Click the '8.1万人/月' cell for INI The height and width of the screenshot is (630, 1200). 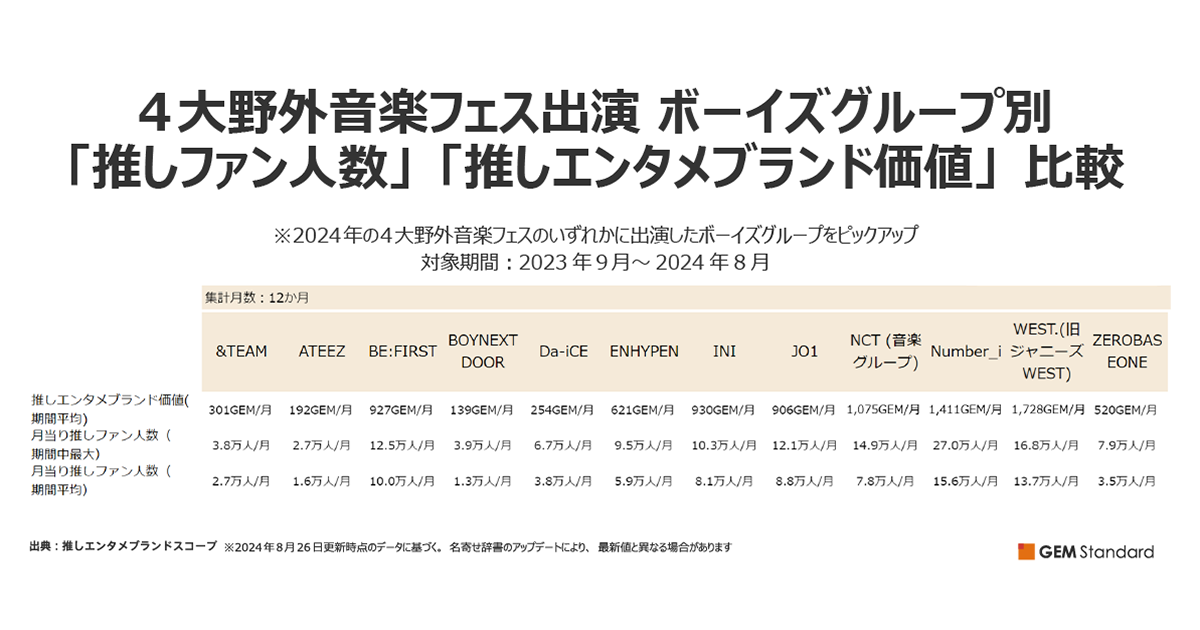pyautogui.click(x=724, y=481)
